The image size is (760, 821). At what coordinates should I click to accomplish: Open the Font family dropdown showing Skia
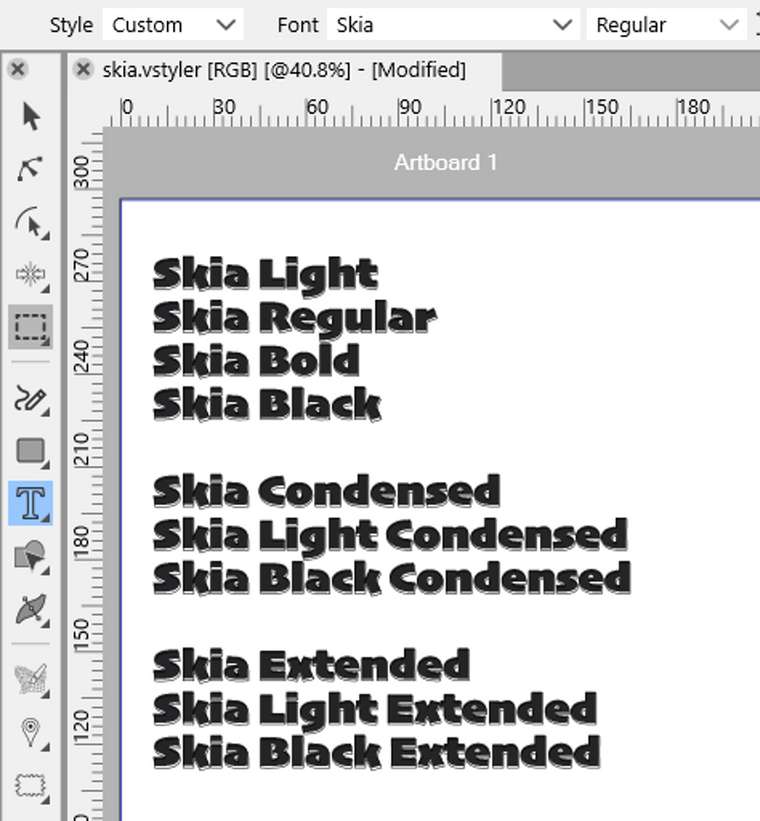(453, 25)
